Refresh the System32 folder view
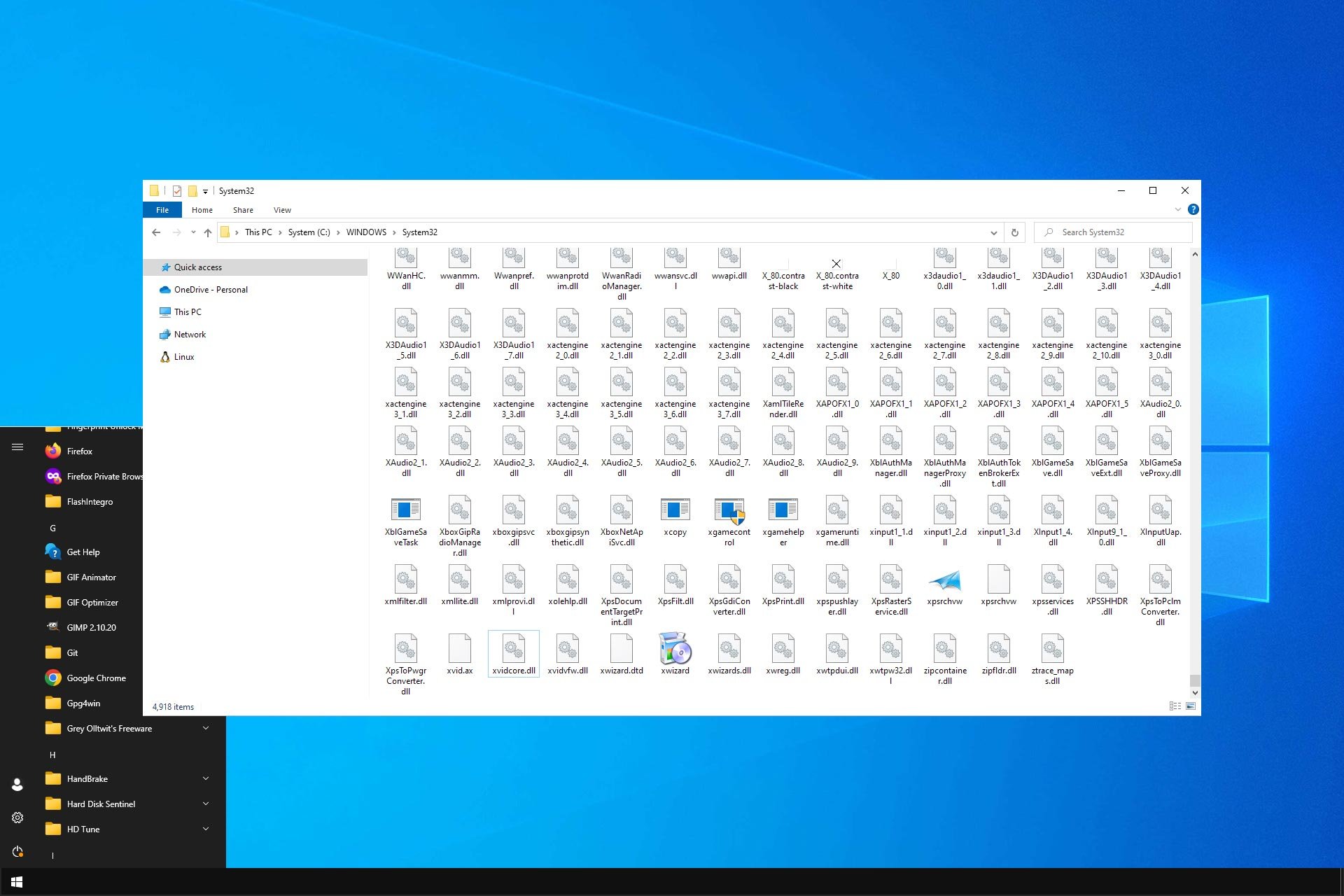1344x896 pixels. tap(1014, 232)
